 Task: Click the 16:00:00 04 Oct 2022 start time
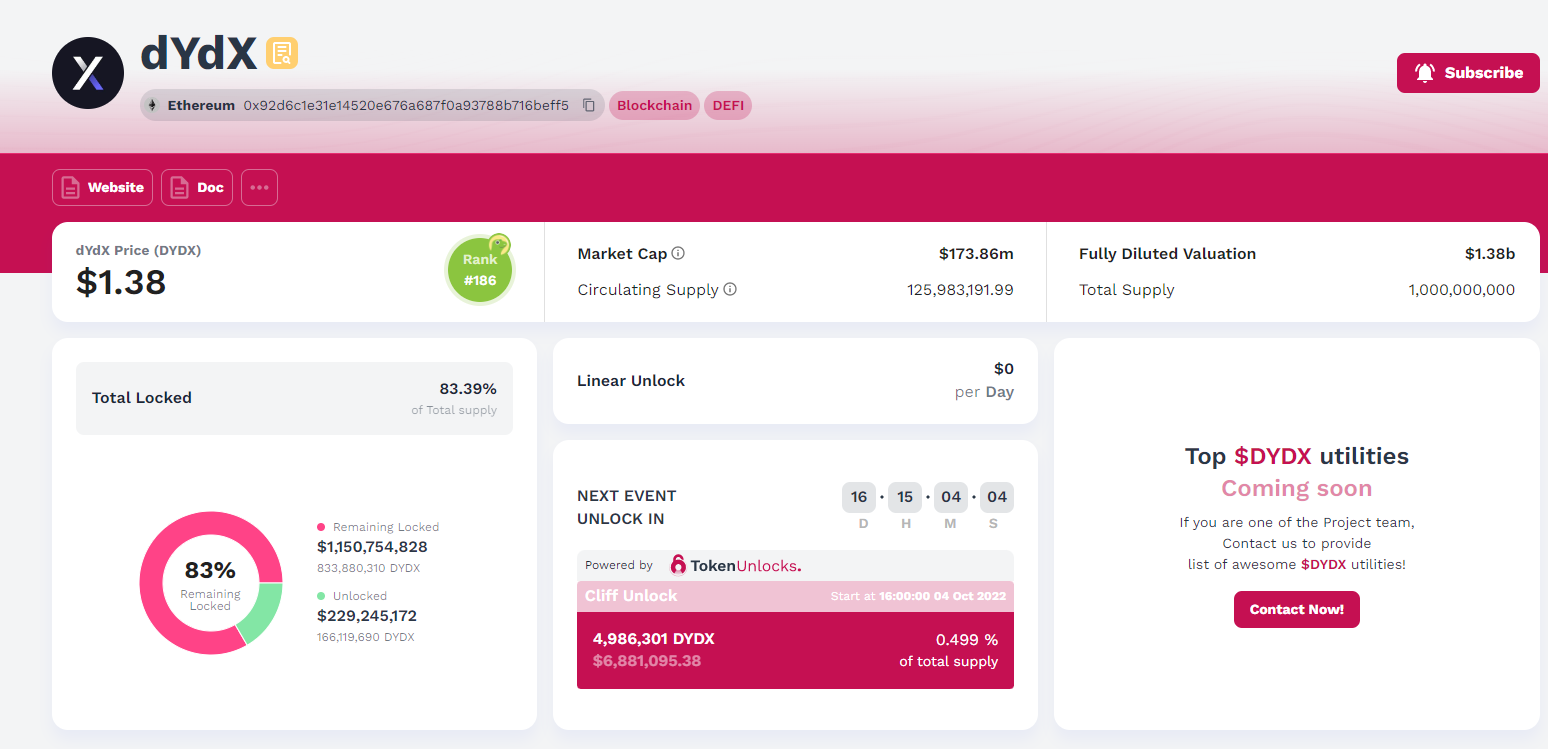click(x=942, y=596)
